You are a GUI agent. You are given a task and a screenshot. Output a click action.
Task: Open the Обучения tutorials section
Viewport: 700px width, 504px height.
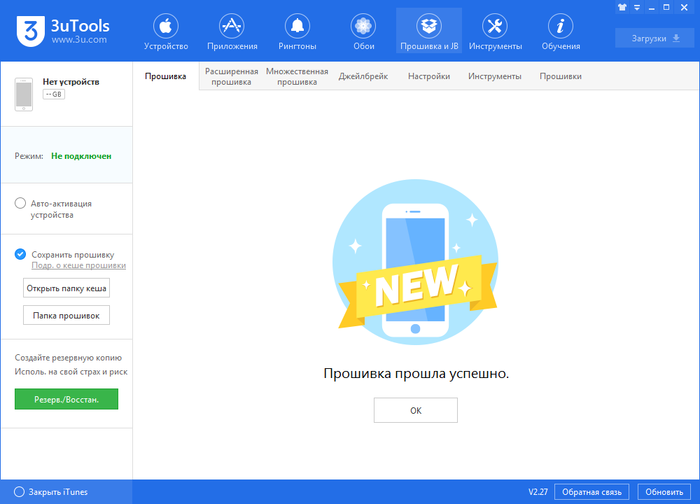click(x=561, y=32)
